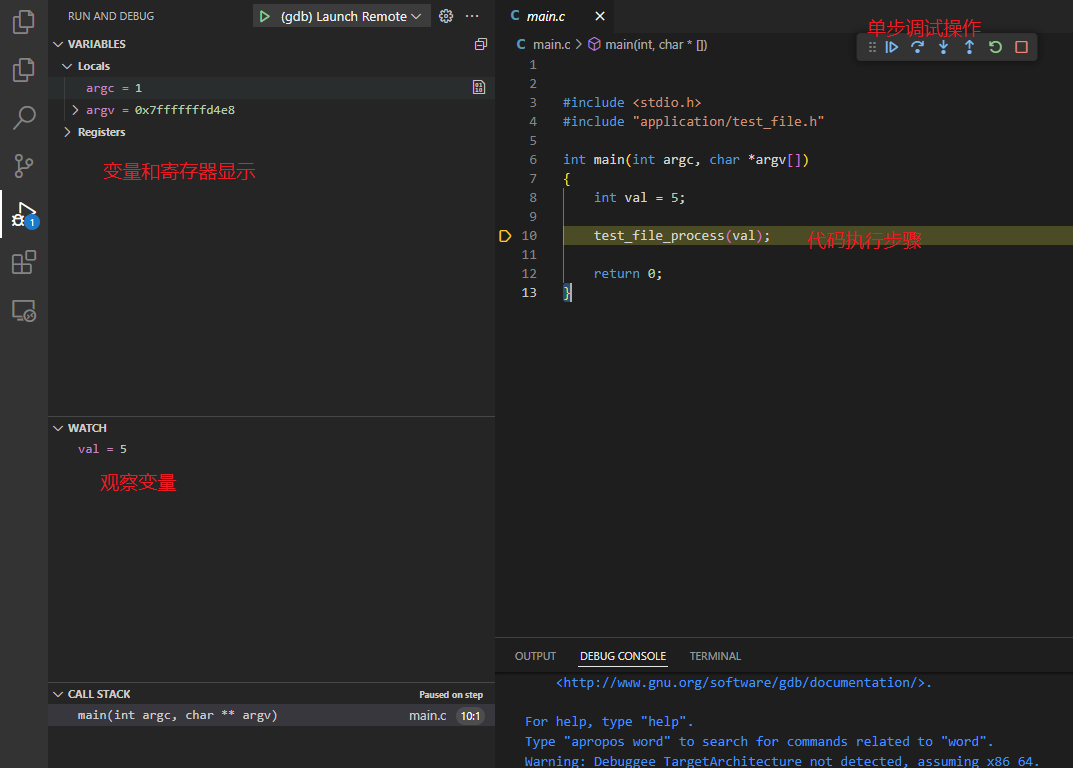Click main.c in the breadcrumb

pyautogui.click(x=552, y=44)
